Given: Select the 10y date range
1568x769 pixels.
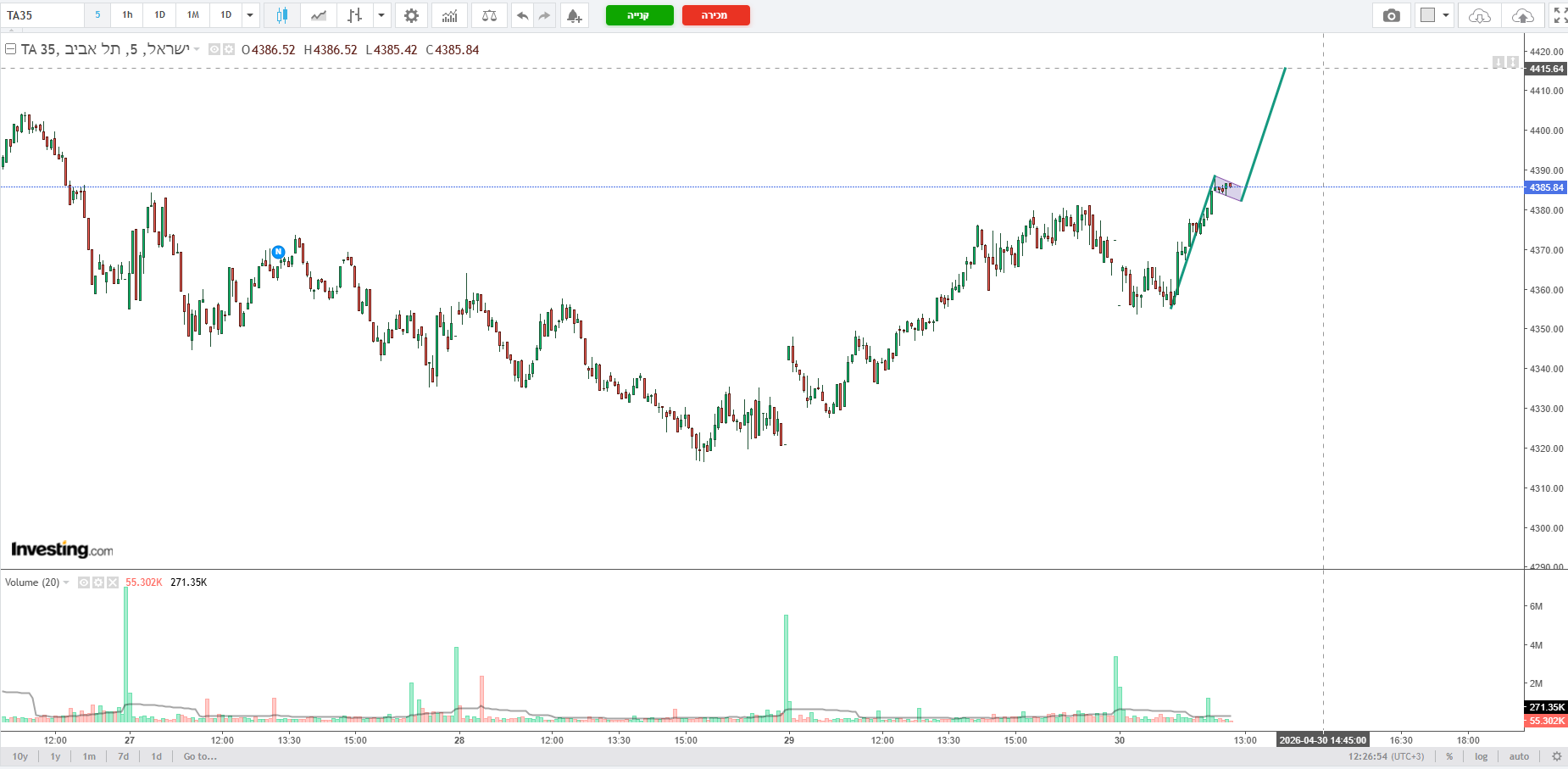Looking at the screenshot, I should click(x=20, y=756).
